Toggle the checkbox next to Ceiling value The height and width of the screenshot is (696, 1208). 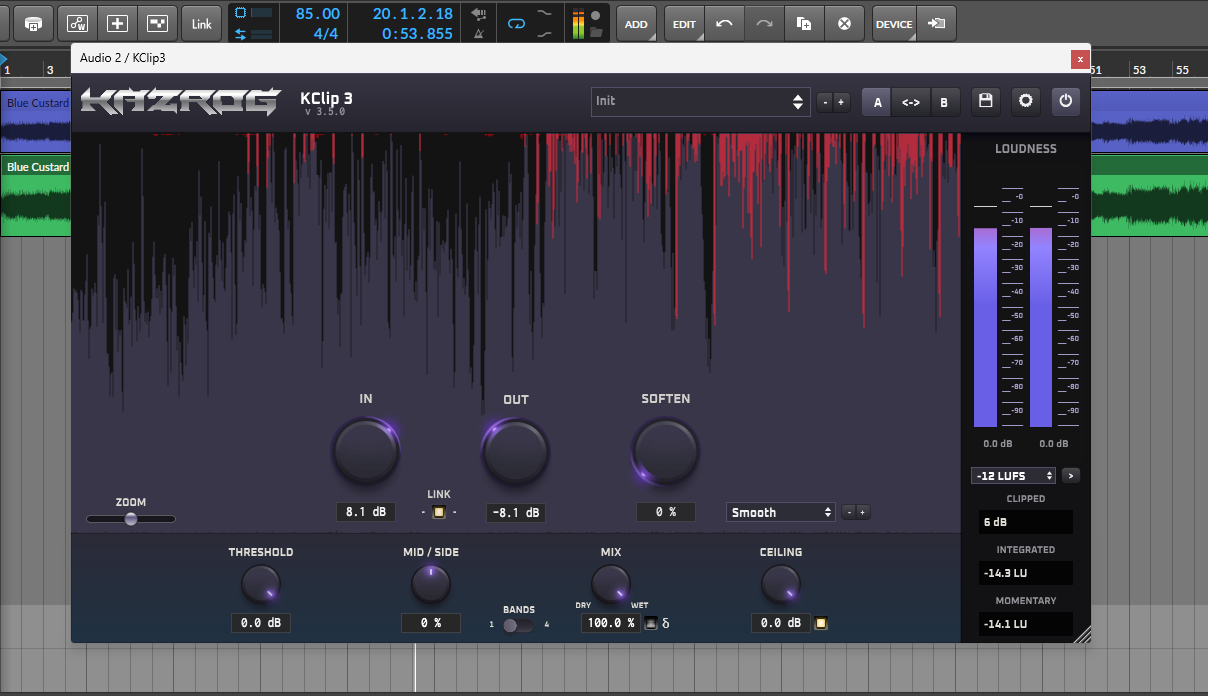(x=821, y=624)
